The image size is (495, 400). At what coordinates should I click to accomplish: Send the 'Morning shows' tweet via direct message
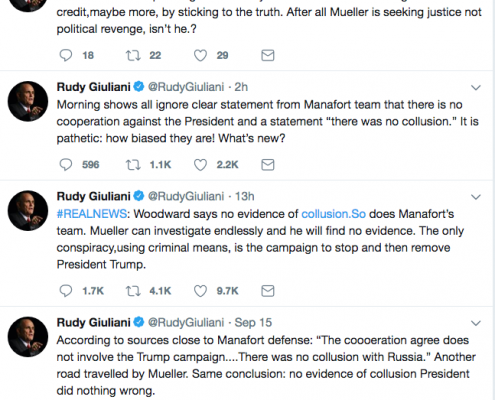(268, 165)
